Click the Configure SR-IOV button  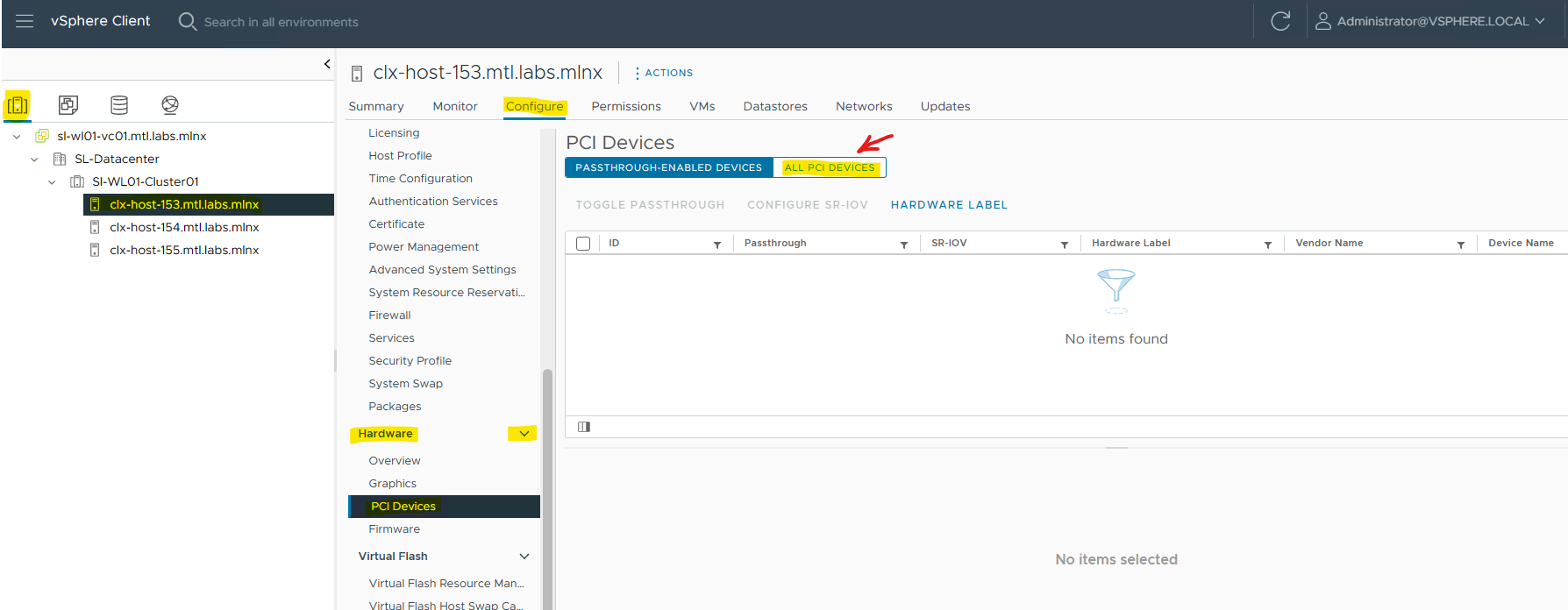coord(808,205)
